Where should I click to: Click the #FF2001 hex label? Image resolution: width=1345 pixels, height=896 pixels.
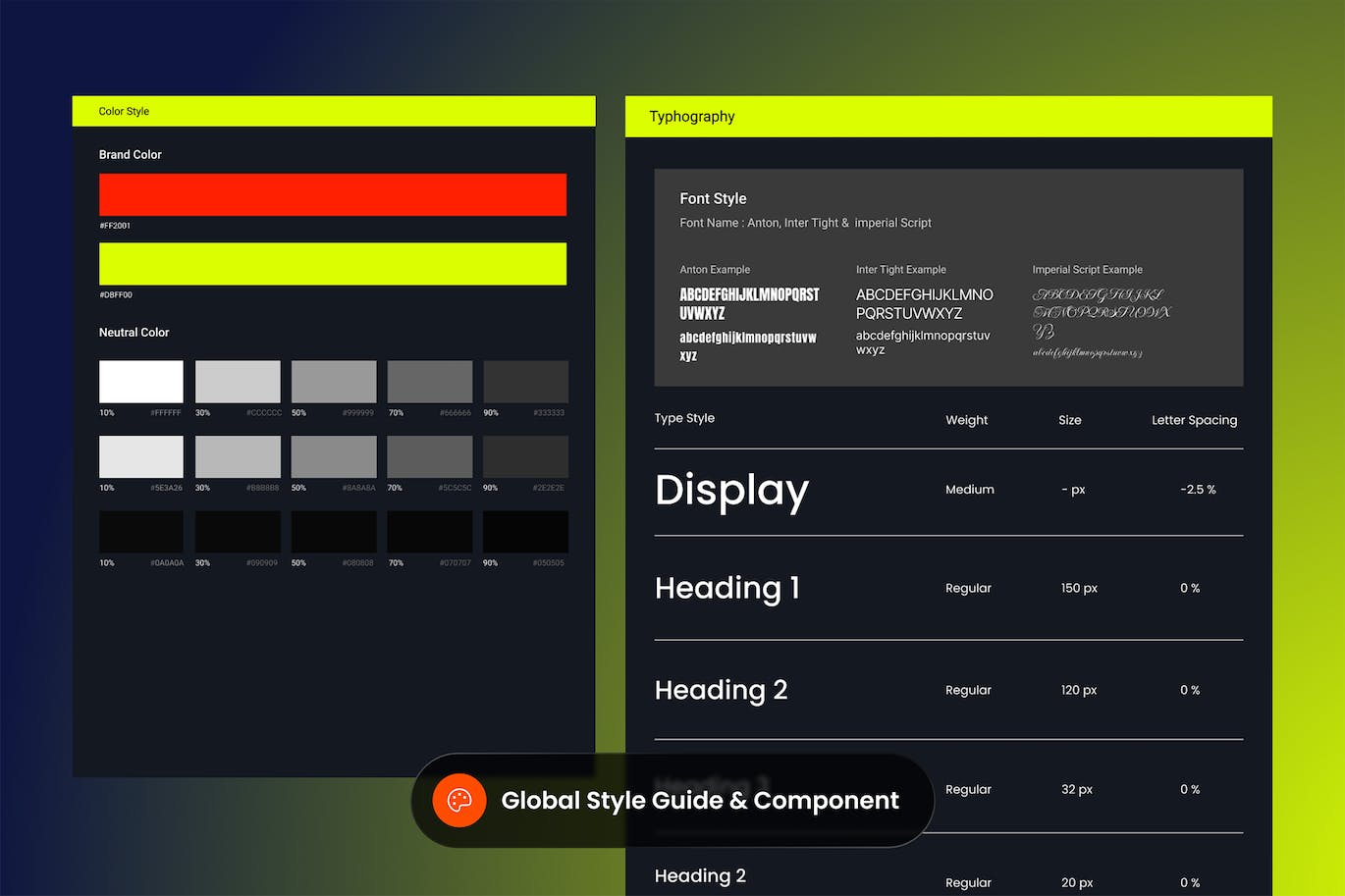[x=115, y=226]
